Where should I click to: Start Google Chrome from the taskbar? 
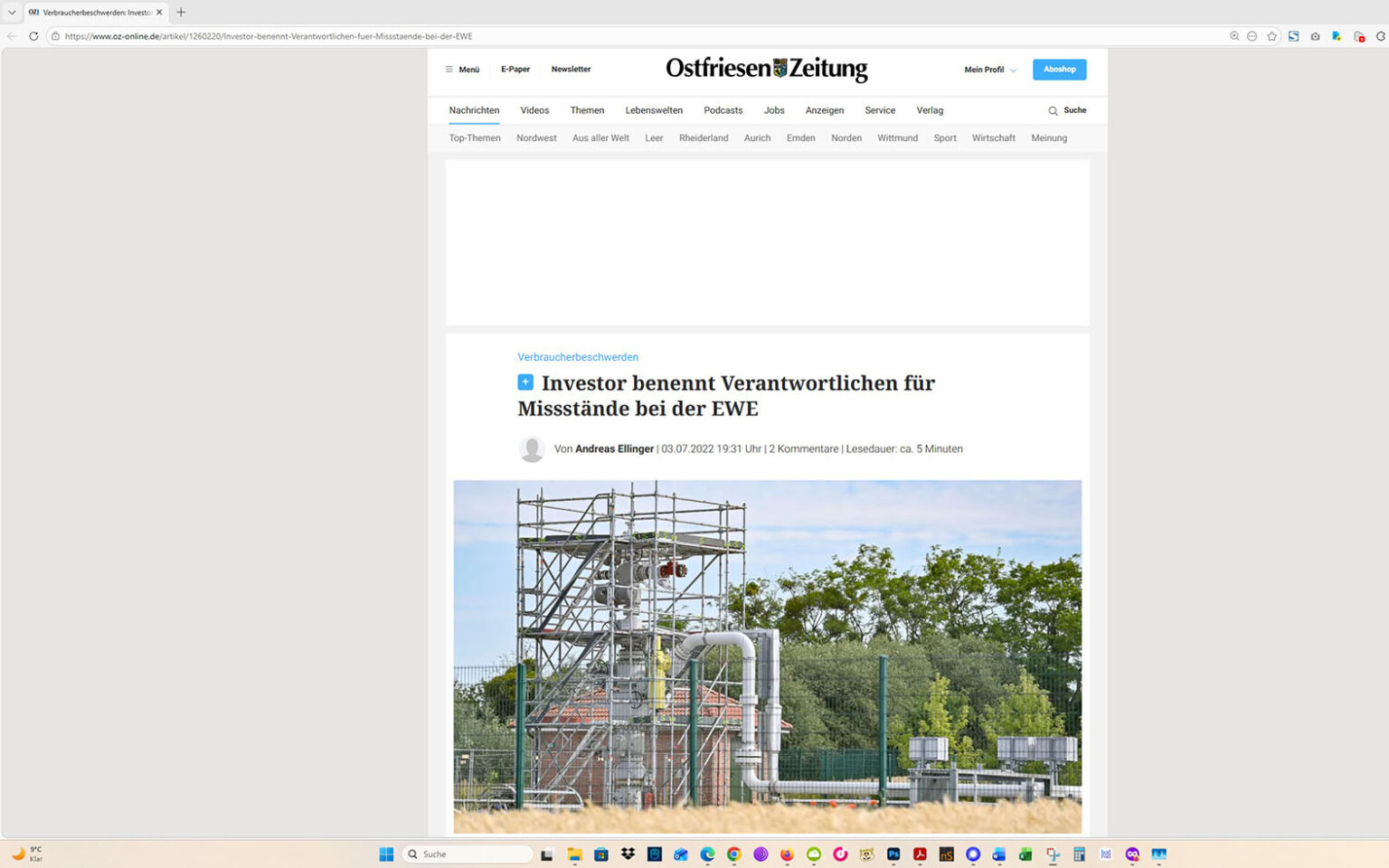733,854
